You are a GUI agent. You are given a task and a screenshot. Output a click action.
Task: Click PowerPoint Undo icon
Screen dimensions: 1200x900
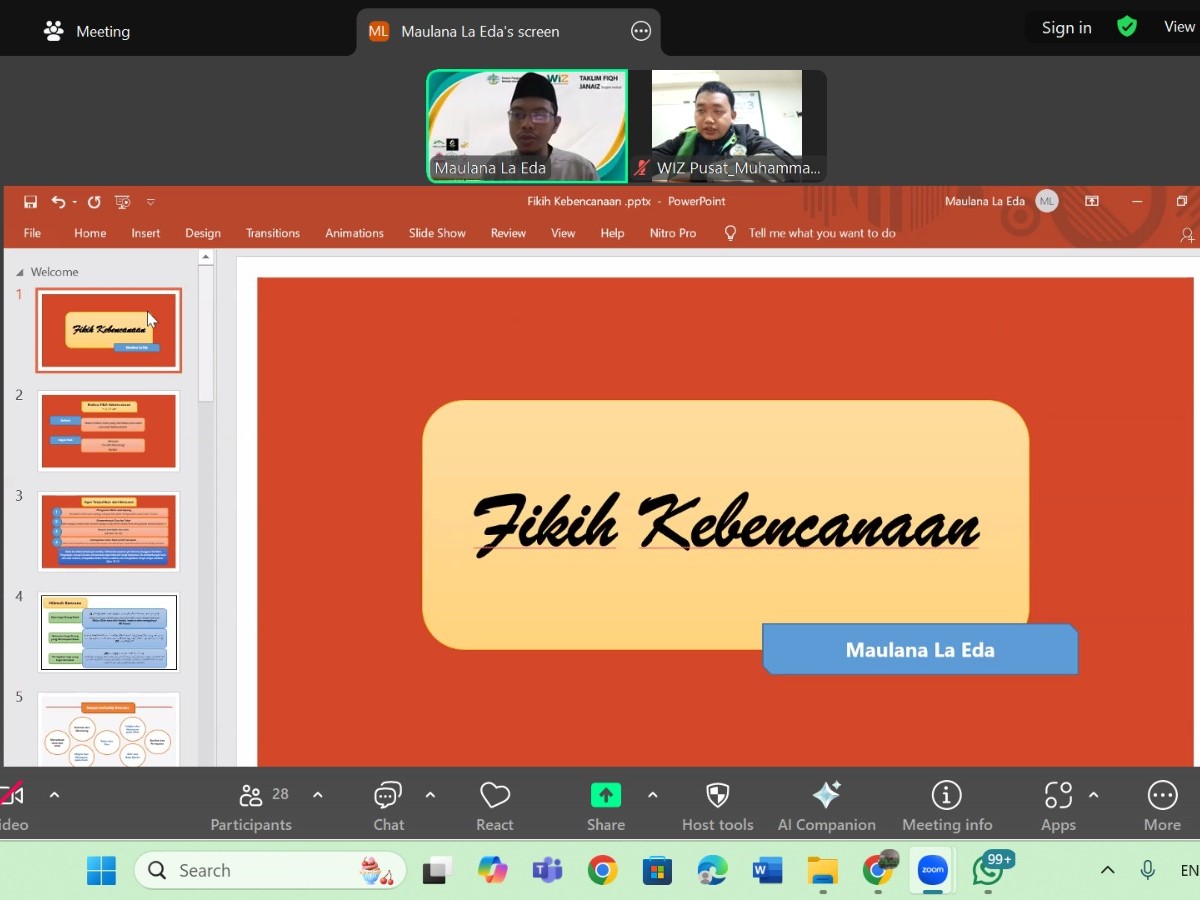59,202
